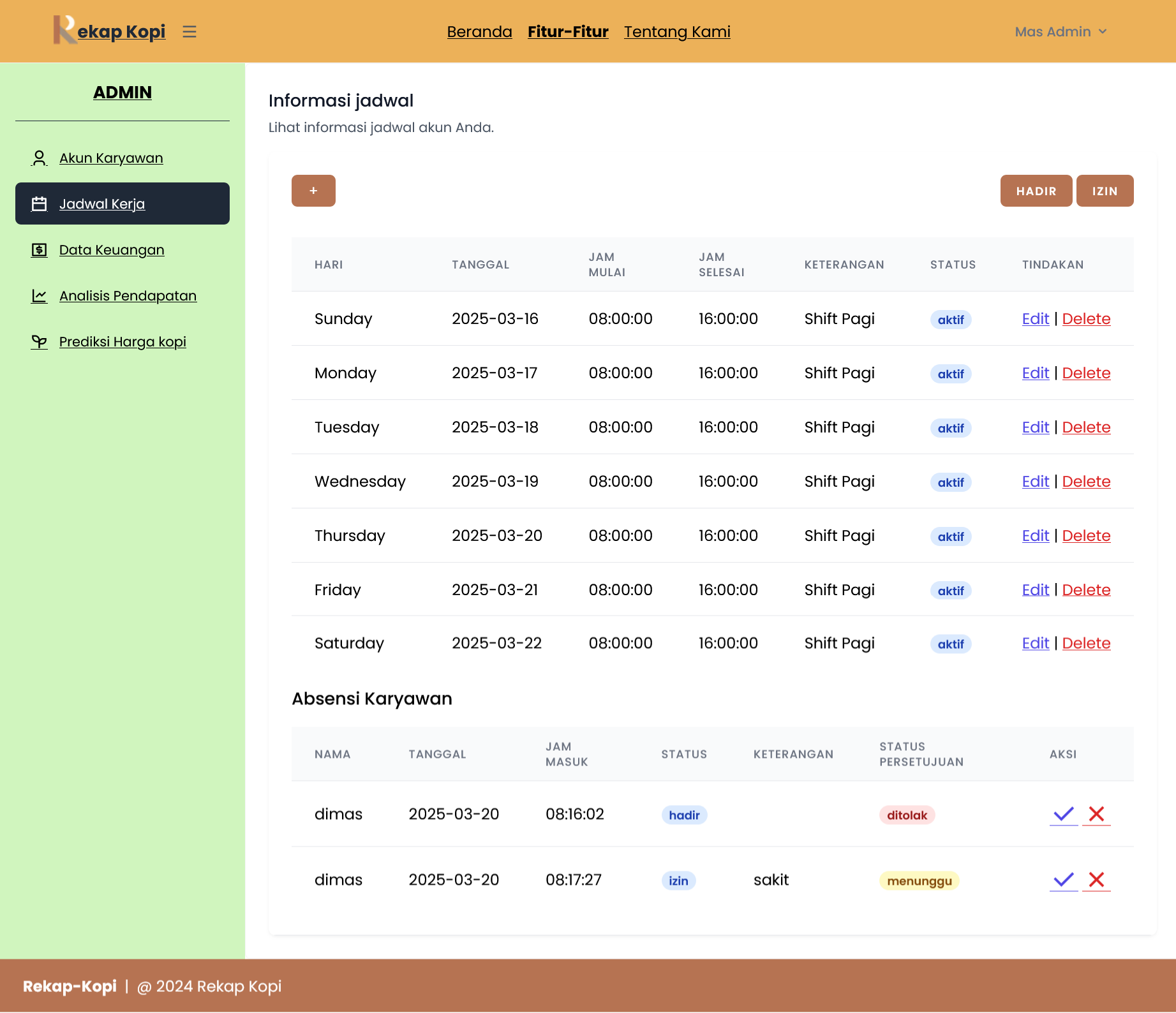Image resolution: width=1176 pixels, height=1013 pixels.
Task: Click the Jadwal Kerja calendar icon
Action: click(x=39, y=203)
